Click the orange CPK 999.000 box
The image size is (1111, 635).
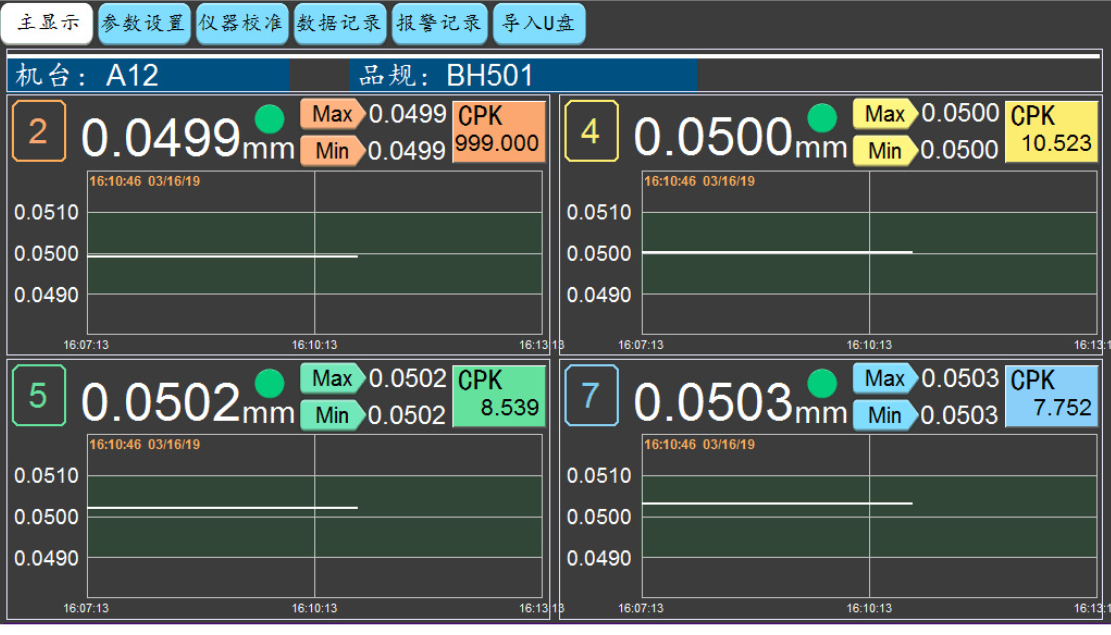tap(499, 131)
